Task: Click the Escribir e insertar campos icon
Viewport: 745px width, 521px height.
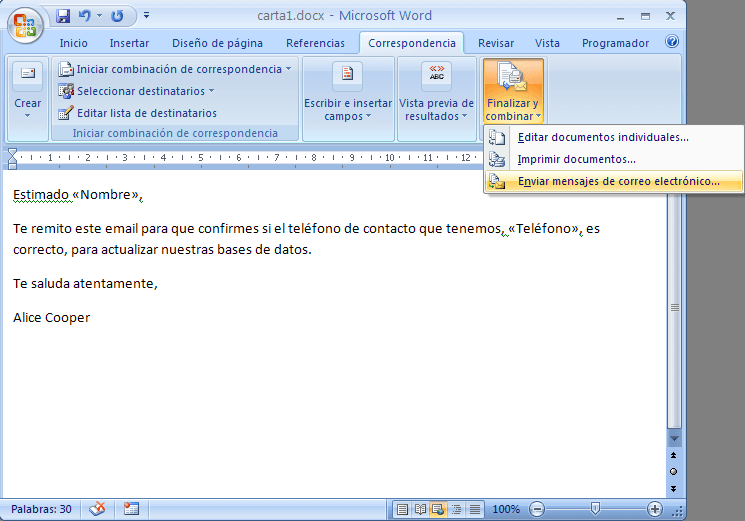Action: 348,75
